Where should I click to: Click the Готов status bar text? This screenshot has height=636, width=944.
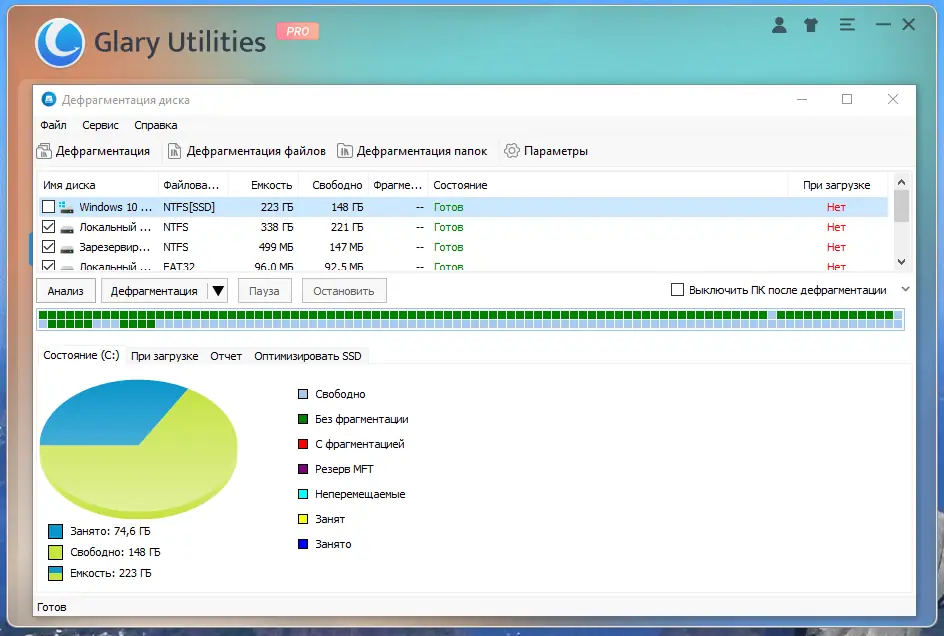52,607
